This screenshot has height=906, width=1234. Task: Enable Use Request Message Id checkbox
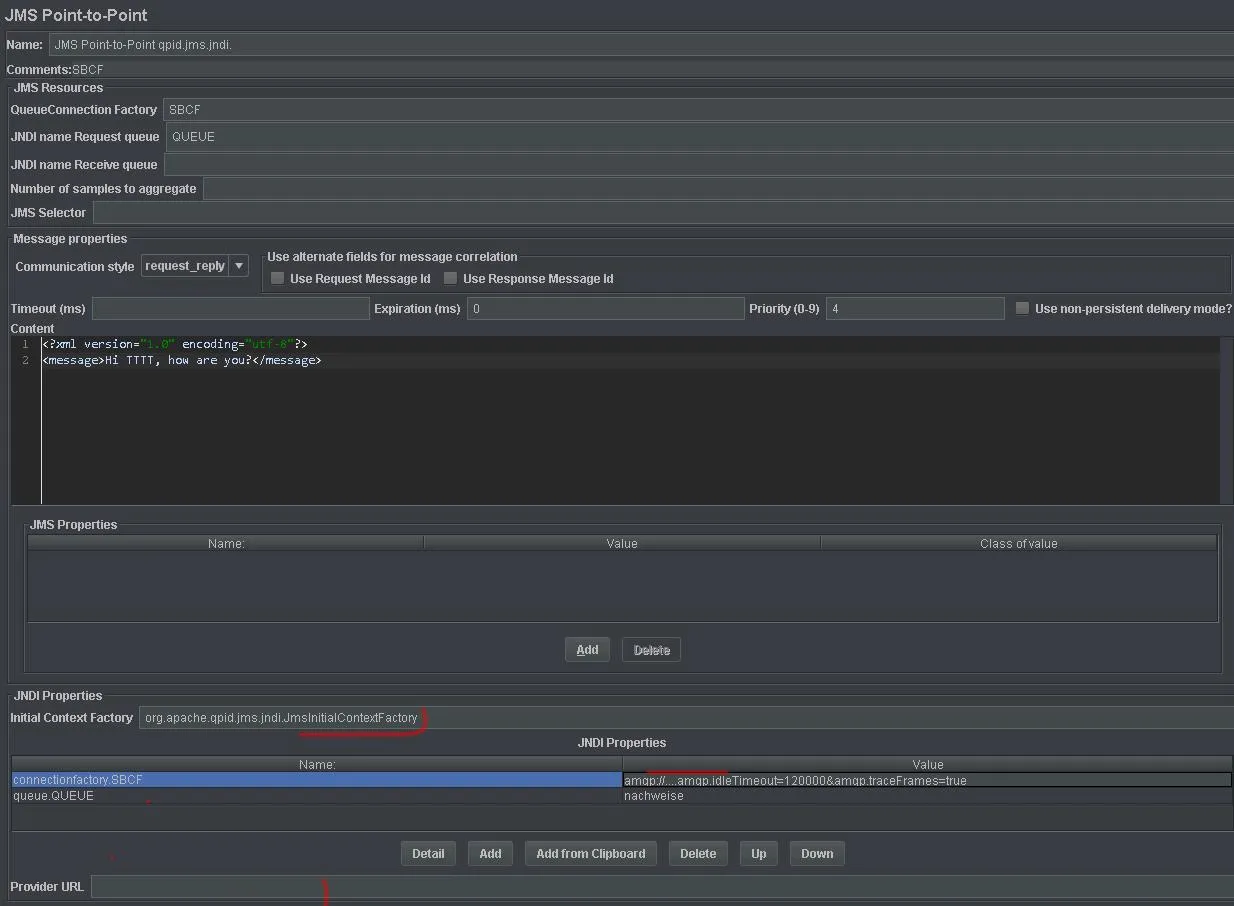278,279
